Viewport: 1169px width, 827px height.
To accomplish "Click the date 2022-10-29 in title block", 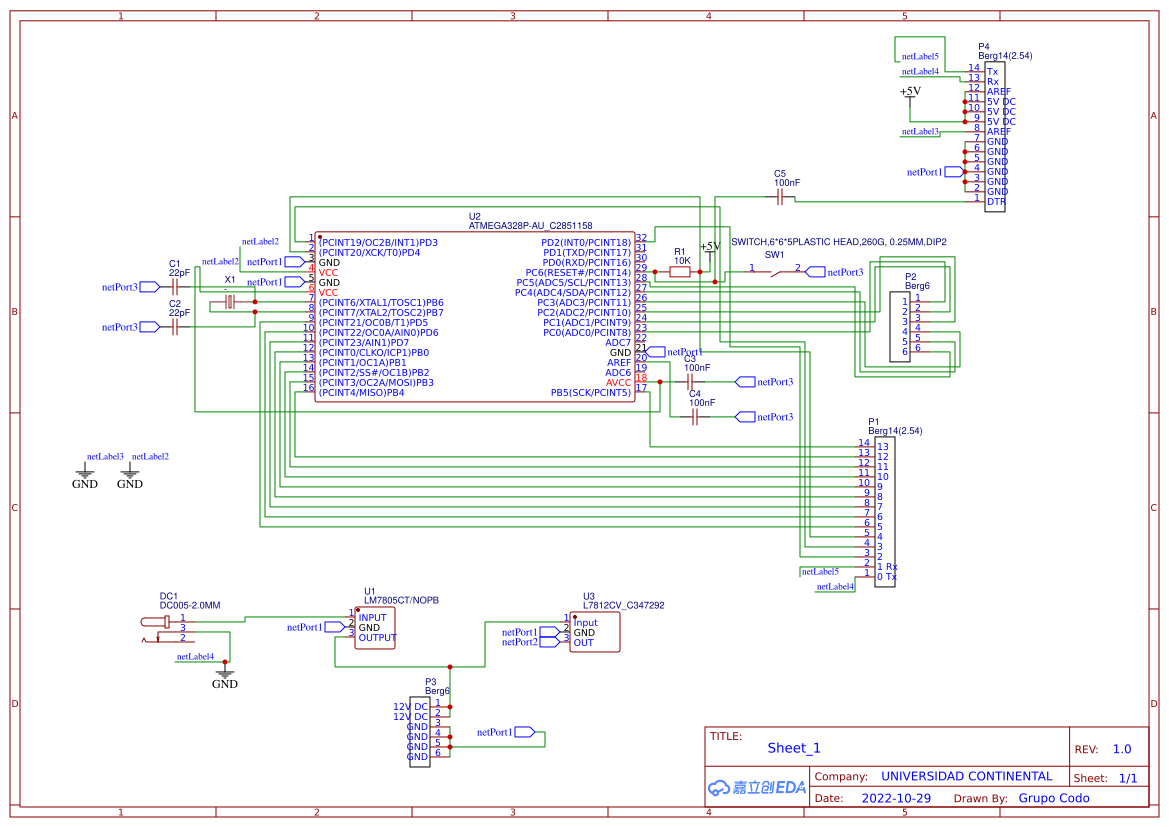I will click(x=894, y=798).
